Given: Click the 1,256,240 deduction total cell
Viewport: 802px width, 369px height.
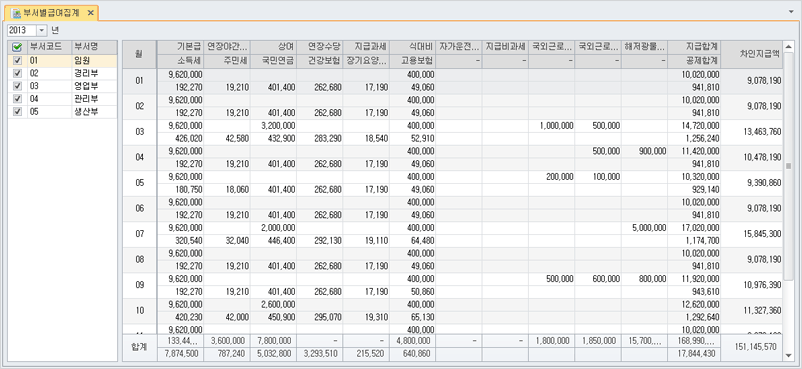Looking at the screenshot, I should click(694, 139).
